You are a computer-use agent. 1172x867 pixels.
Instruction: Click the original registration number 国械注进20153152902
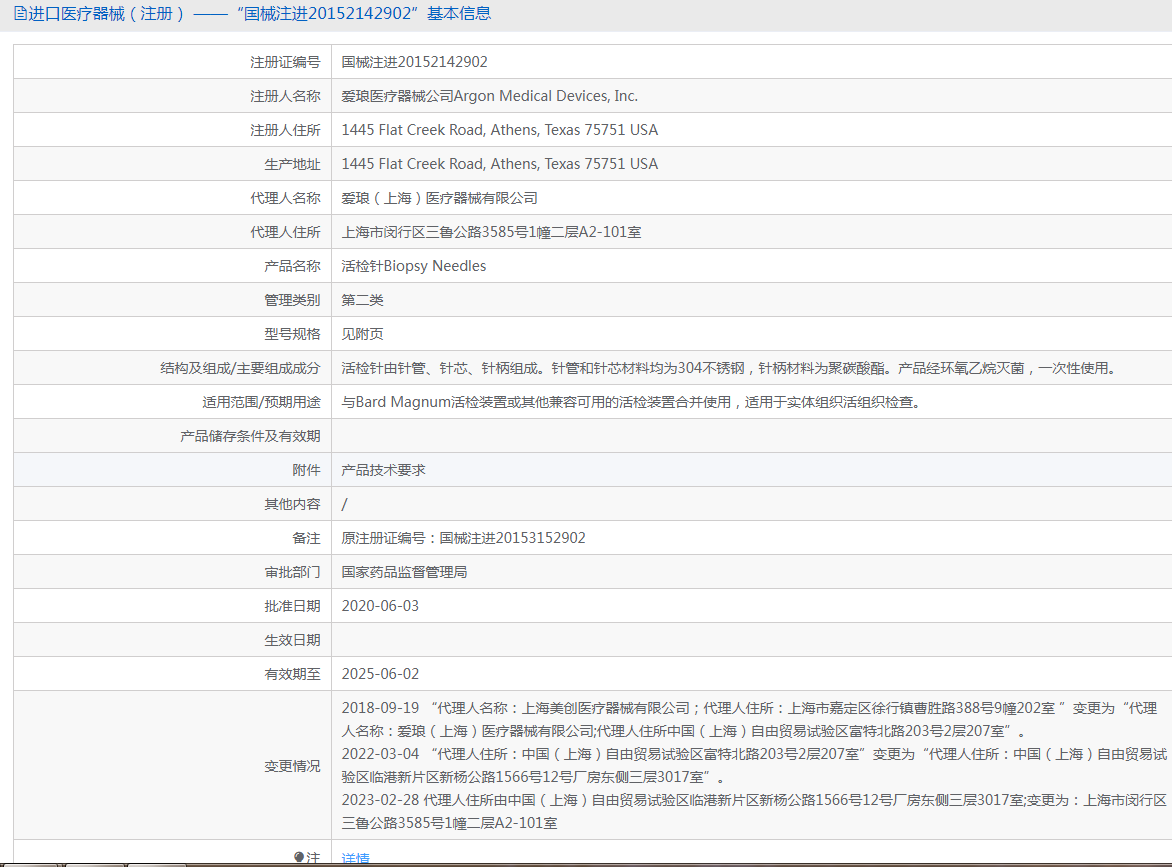(463, 538)
